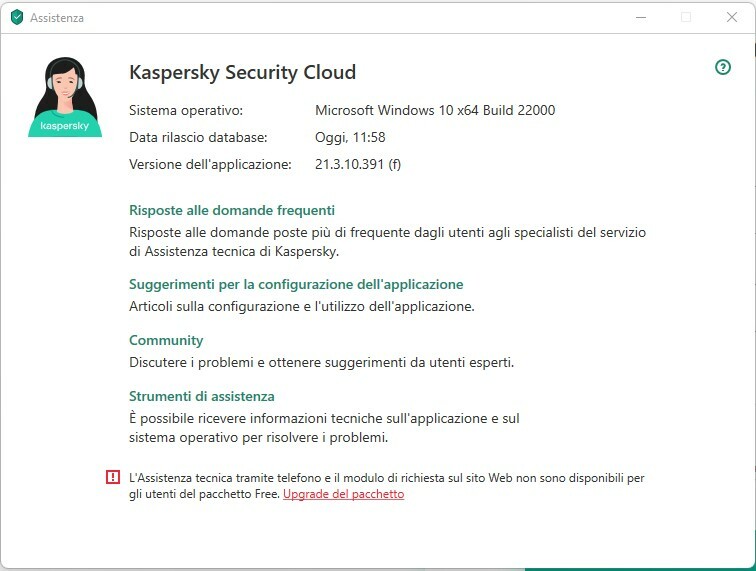Click the support agent avatar image
Image resolution: width=756 pixels, height=571 pixels.
(65, 97)
